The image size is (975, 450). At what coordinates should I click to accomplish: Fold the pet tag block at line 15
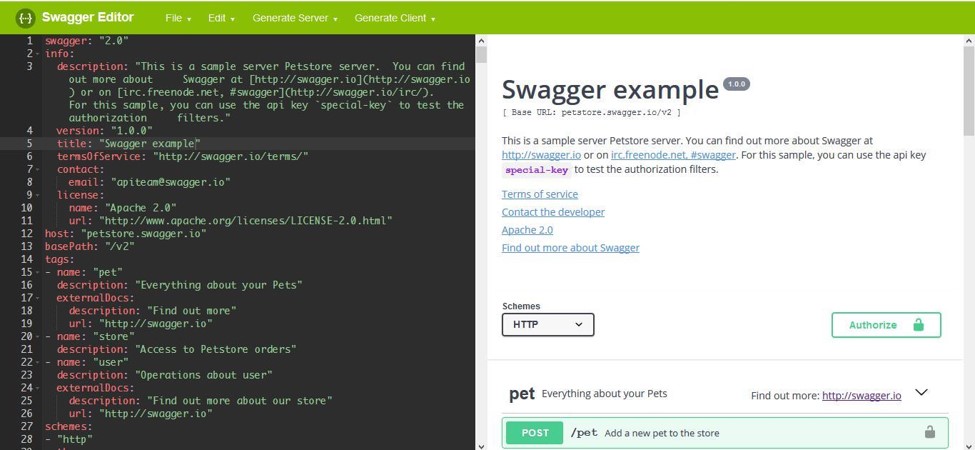point(37,272)
